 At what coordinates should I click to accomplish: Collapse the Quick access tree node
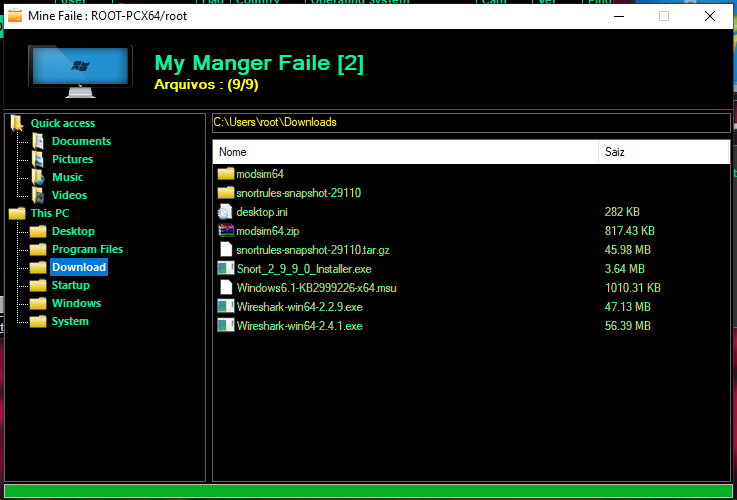(x=62, y=123)
